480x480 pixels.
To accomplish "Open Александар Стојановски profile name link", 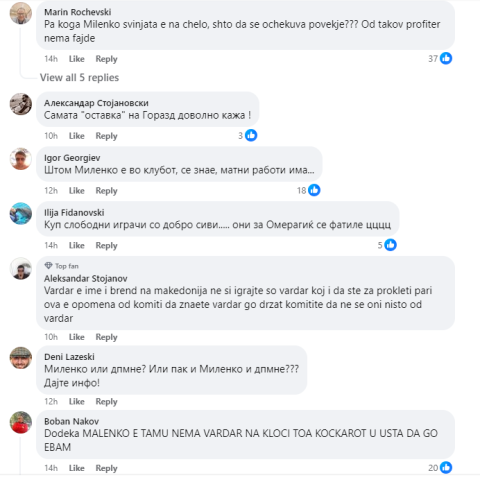I will [96, 103].
